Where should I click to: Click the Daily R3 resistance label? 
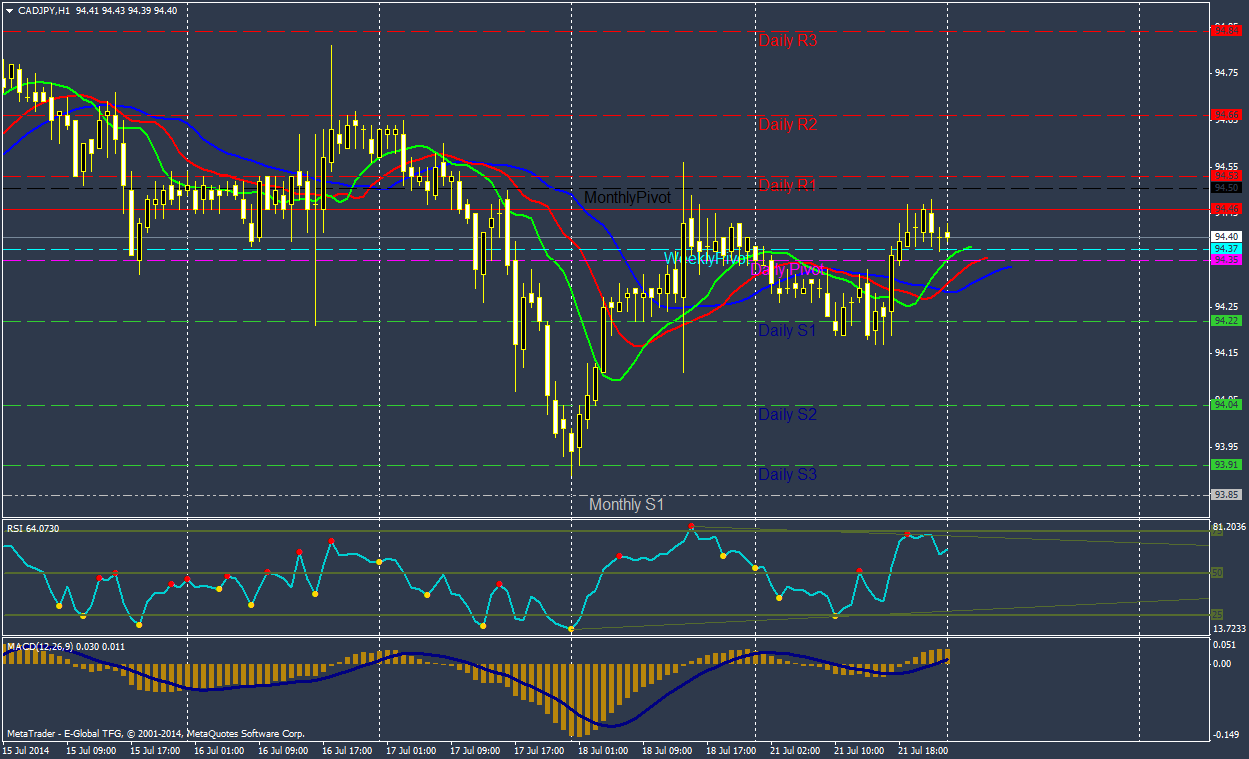pyautogui.click(x=788, y=41)
